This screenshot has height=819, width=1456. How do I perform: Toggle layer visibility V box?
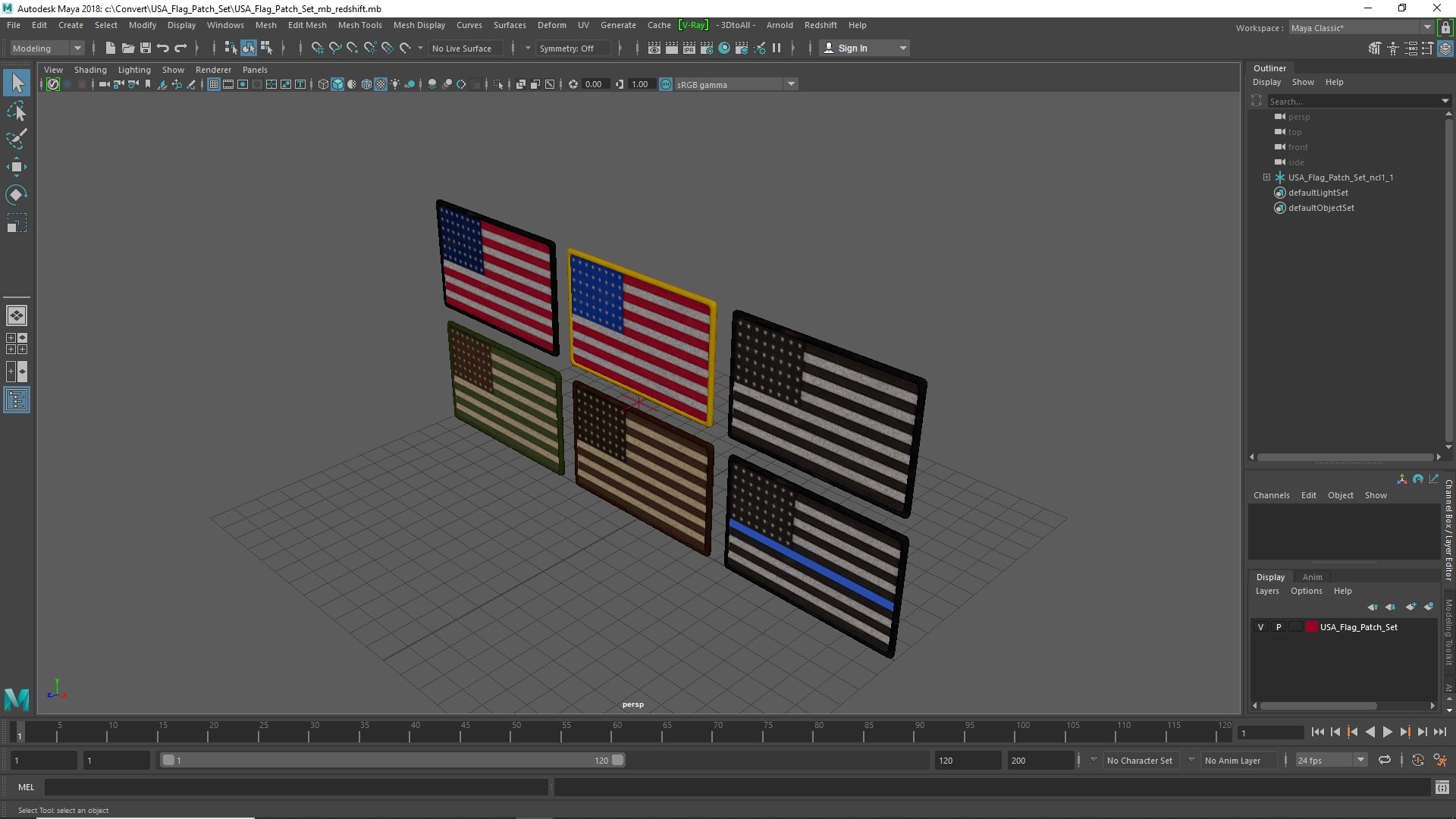1260,627
